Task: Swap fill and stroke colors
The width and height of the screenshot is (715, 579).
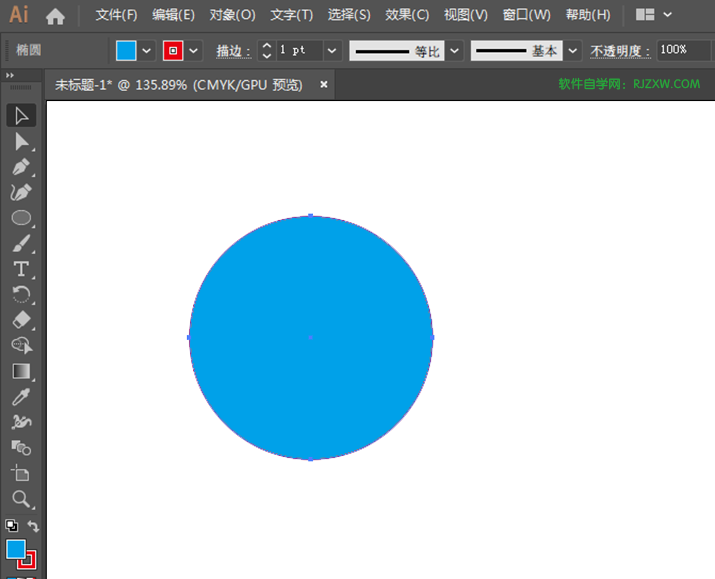Action: pyautogui.click(x=33, y=526)
